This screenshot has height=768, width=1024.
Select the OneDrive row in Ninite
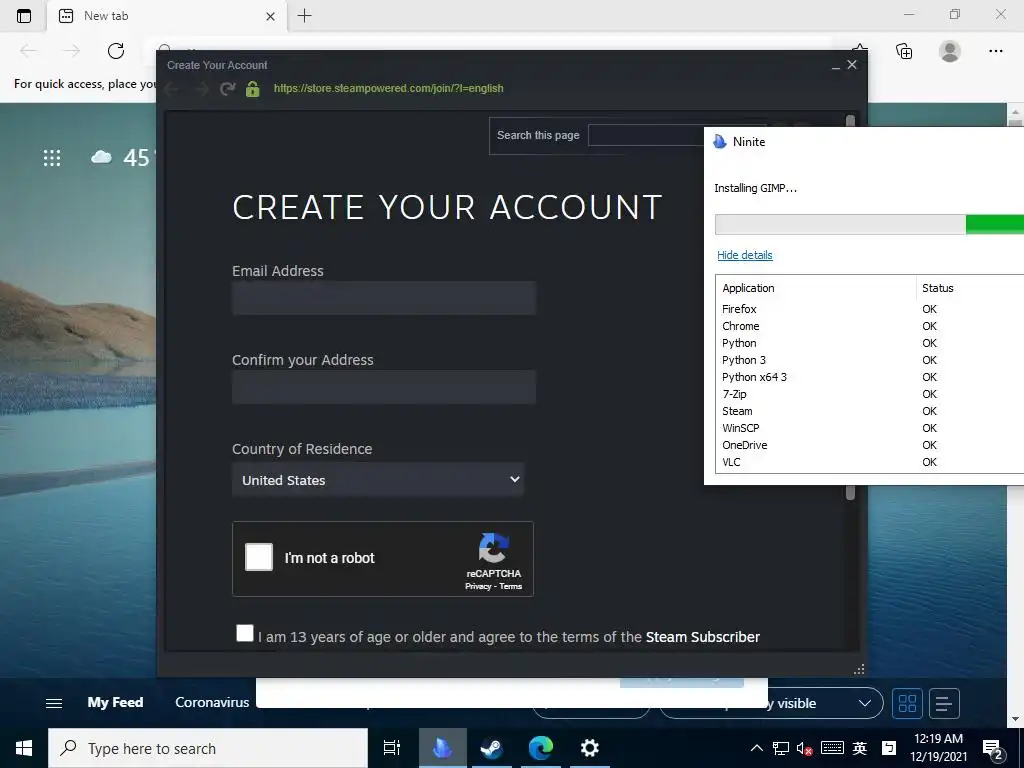point(870,445)
